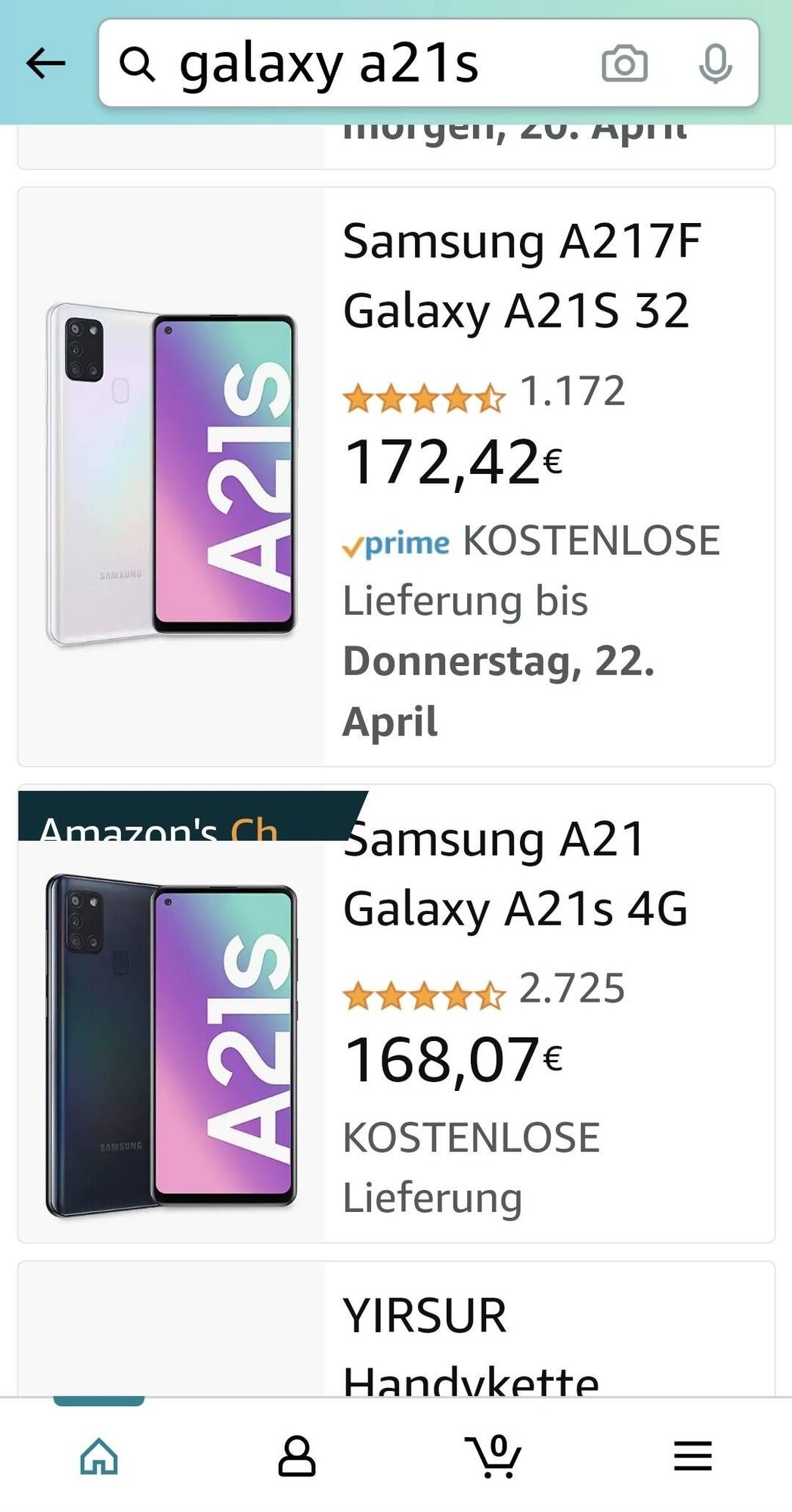Tap the back arrow icon
Viewport: 792px width, 1512px height.
coord(45,63)
